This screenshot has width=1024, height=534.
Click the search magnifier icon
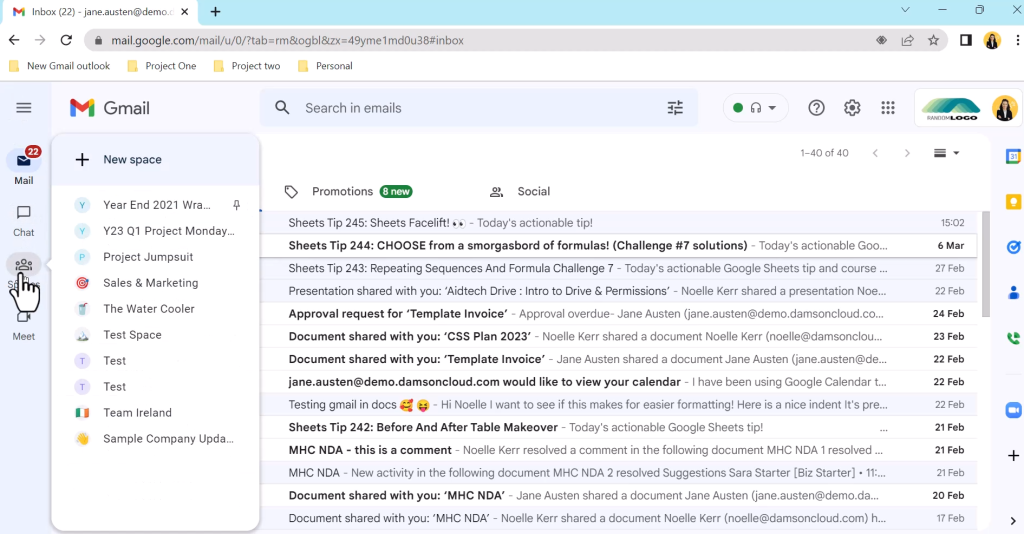coord(282,108)
